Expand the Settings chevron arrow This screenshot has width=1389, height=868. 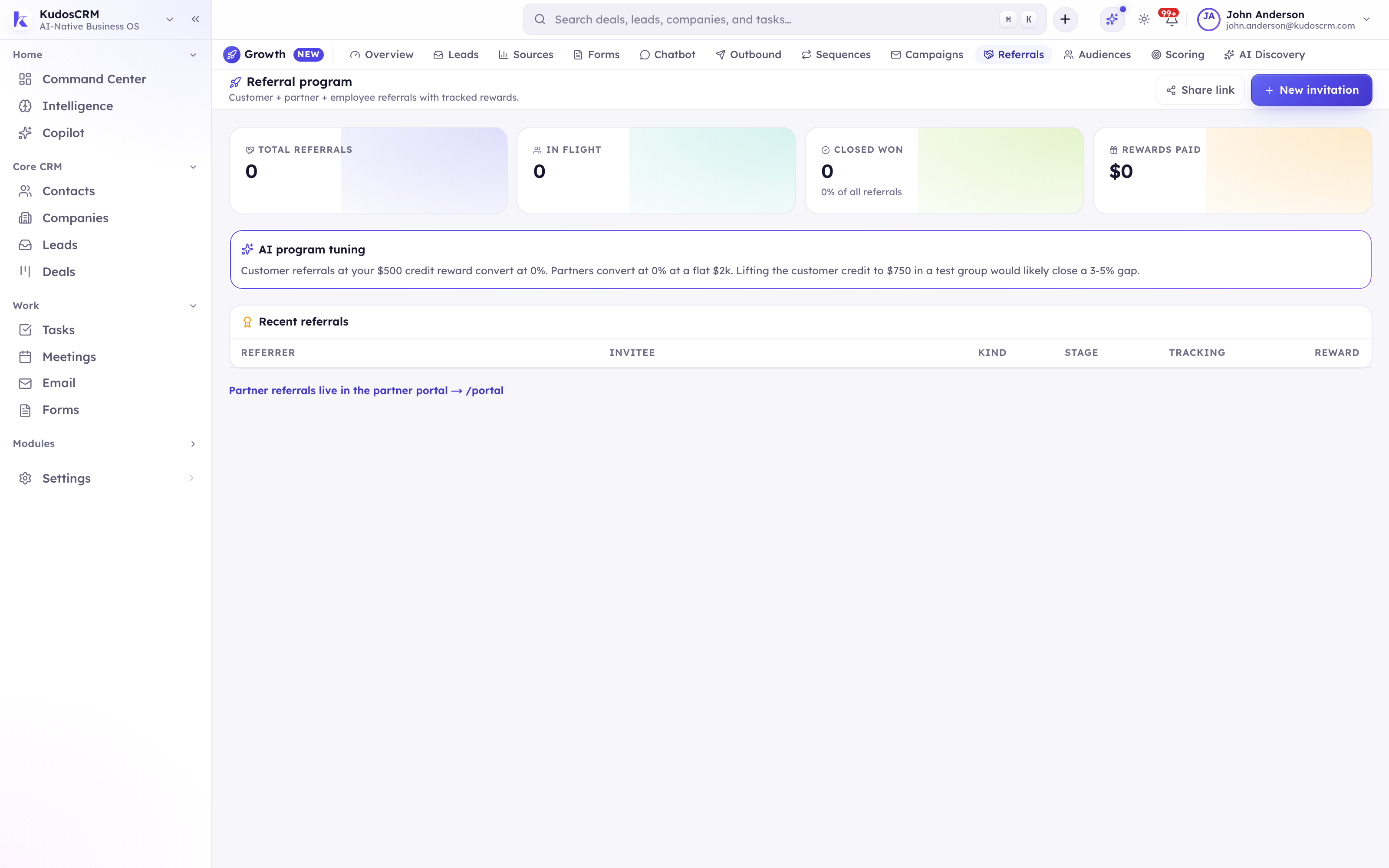pyautogui.click(x=191, y=478)
